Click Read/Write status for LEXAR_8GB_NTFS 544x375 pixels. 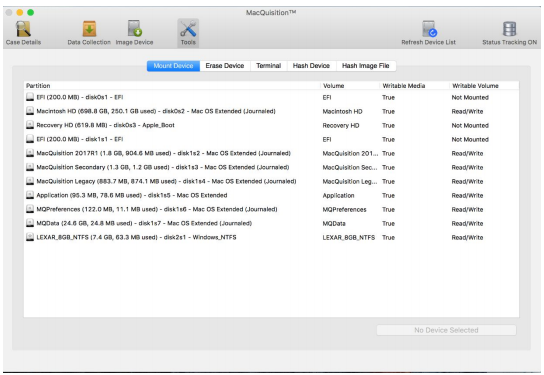467,238
